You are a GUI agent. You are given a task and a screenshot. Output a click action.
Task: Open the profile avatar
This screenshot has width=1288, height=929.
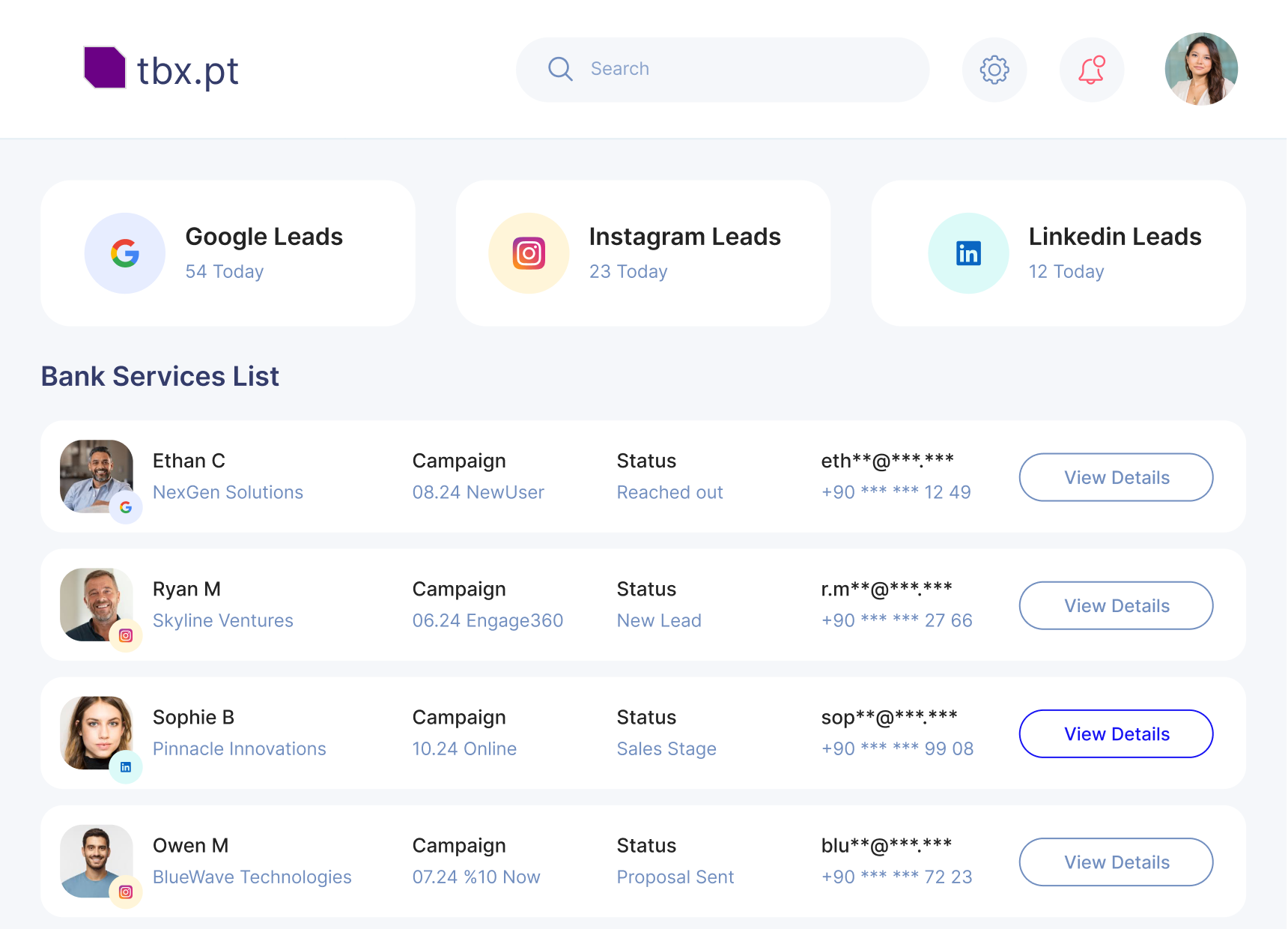pyautogui.click(x=1201, y=69)
